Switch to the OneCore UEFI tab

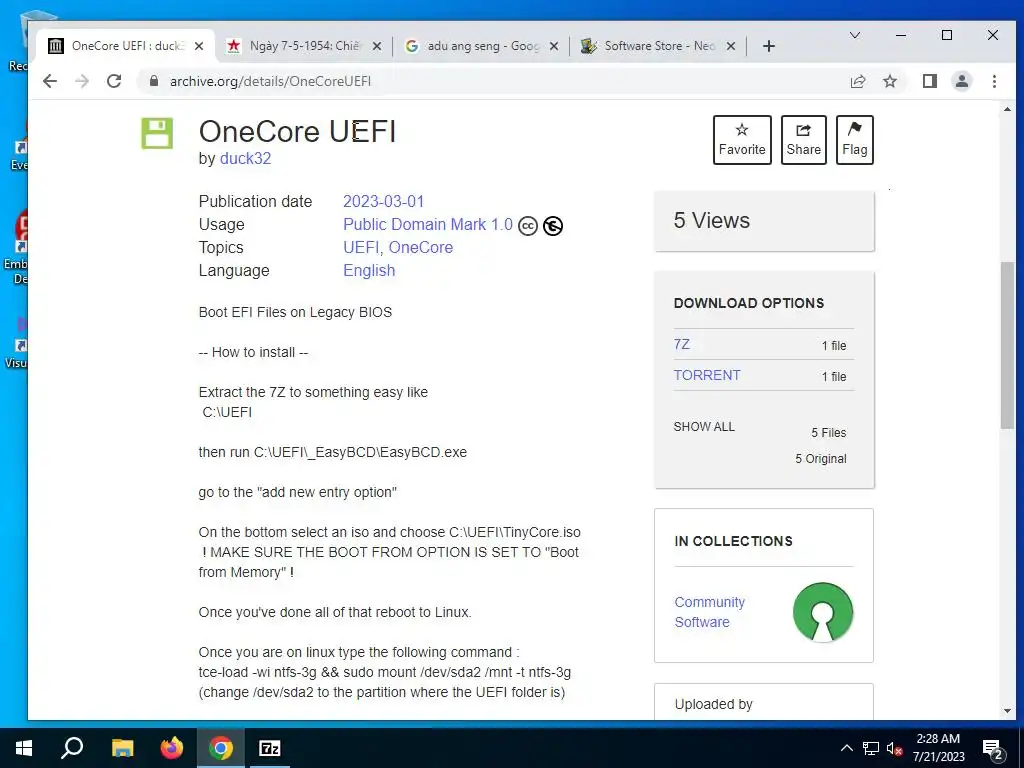point(124,46)
